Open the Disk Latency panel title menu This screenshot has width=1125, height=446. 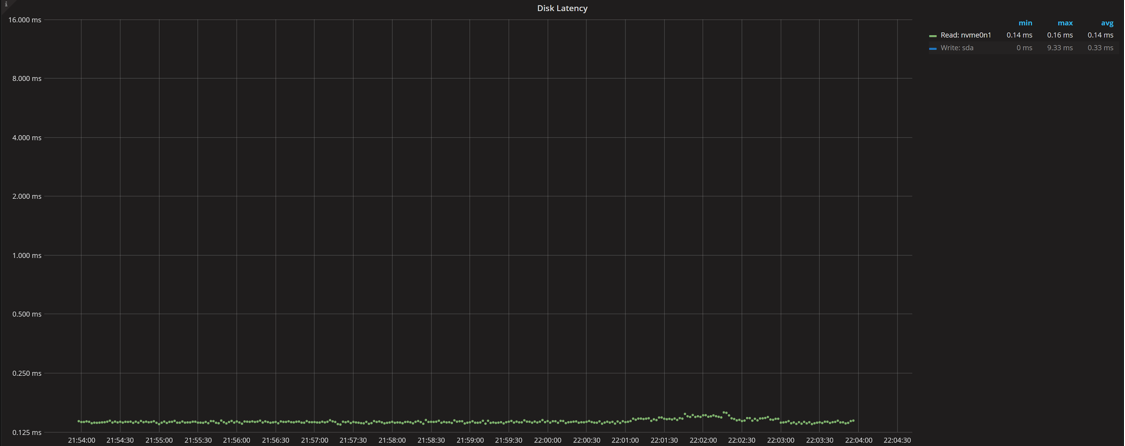pyautogui.click(x=562, y=8)
